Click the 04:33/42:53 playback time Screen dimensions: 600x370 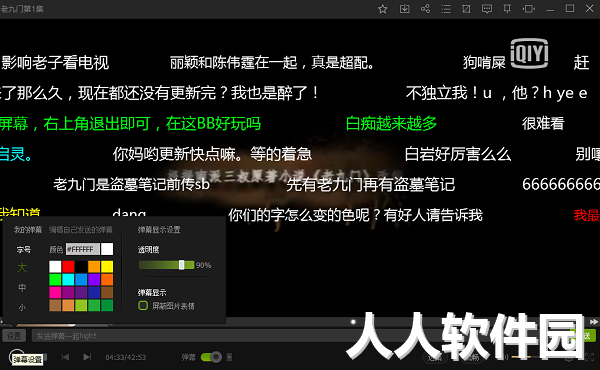(x=126, y=357)
